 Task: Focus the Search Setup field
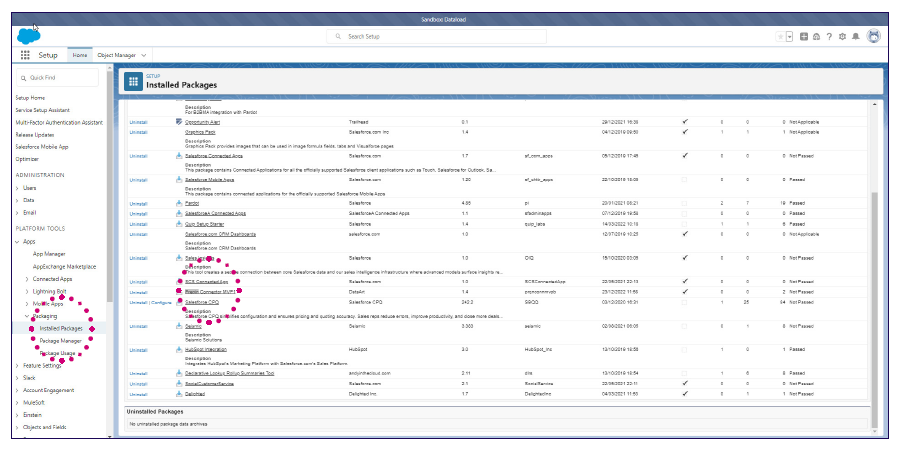(x=437, y=36)
